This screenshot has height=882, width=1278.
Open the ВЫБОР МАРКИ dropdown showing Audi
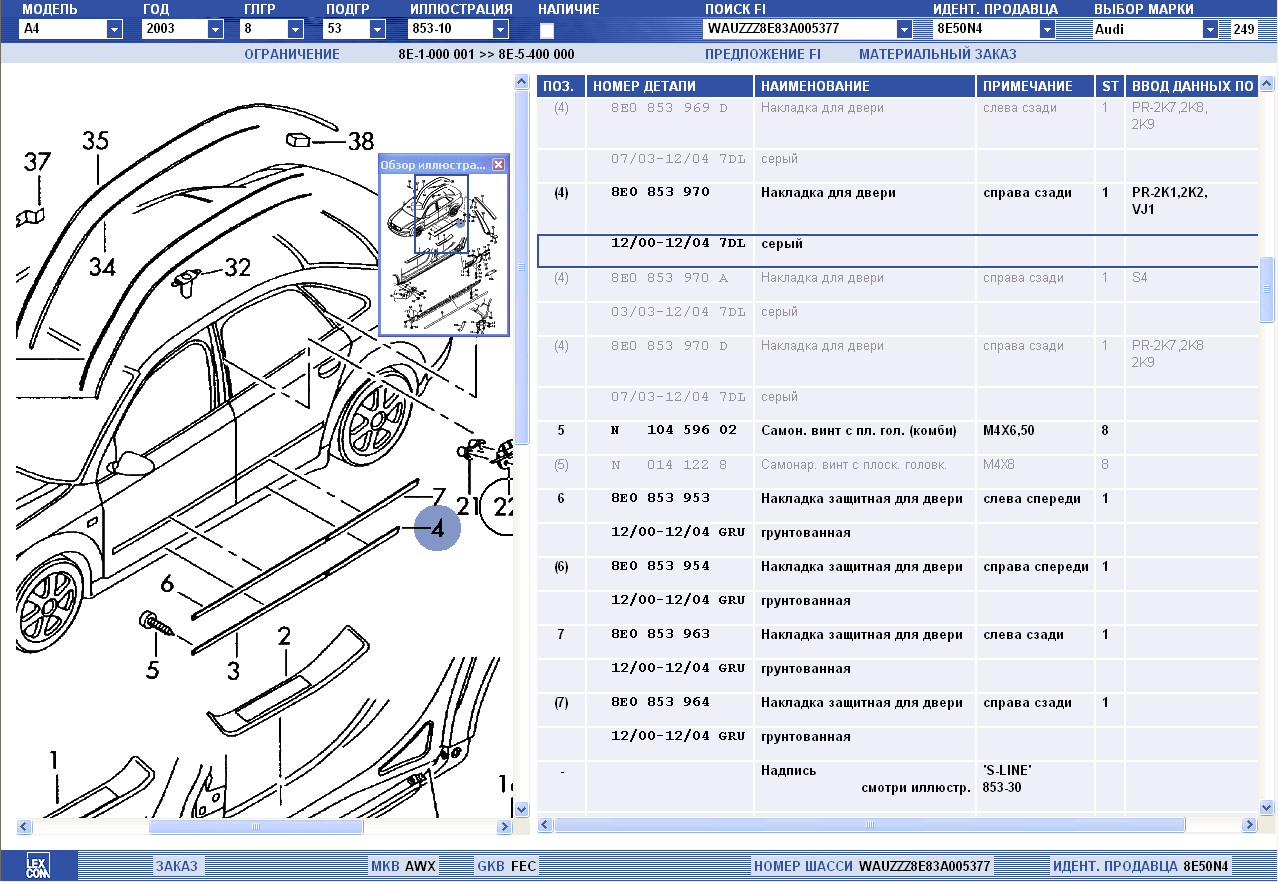point(1210,30)
